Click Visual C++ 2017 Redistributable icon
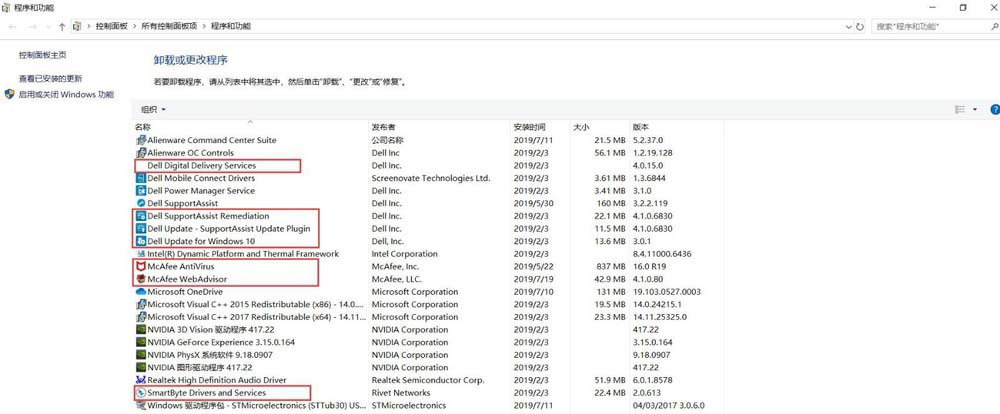This screenshot has width=1000, height=414. point(141,317)
